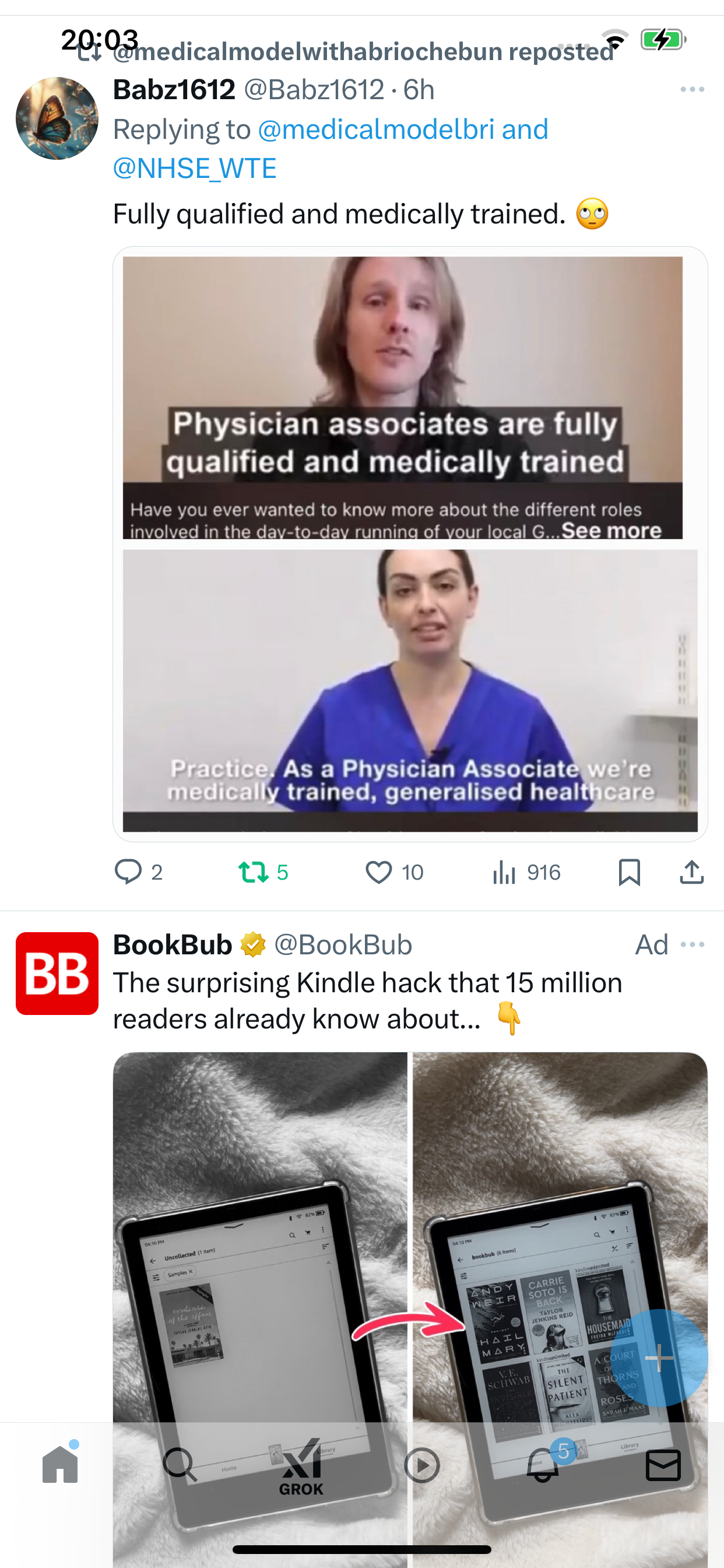Open the BookBub red BB avatar

pyautogui.click(x=57, y=974)
